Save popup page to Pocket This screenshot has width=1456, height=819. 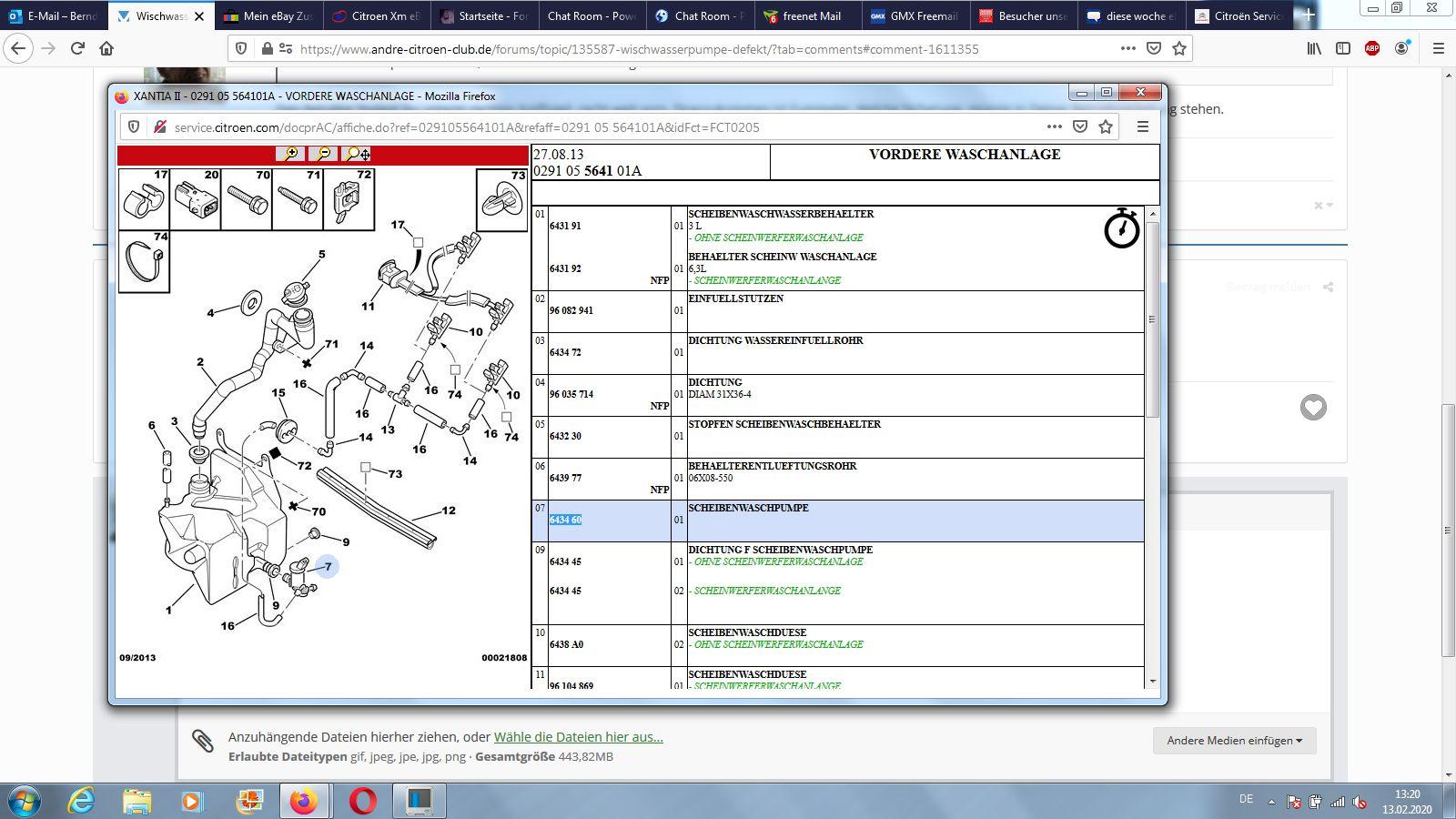1080,126
